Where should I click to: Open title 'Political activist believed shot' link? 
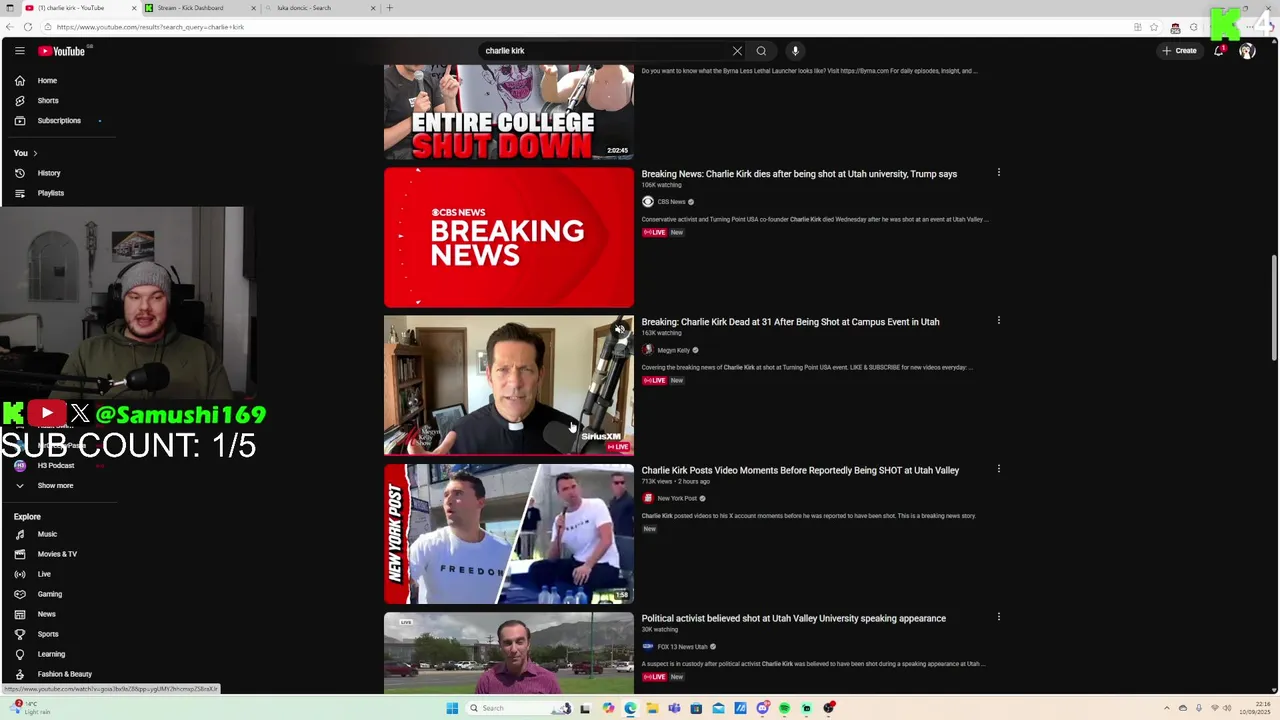coord(793,618)
